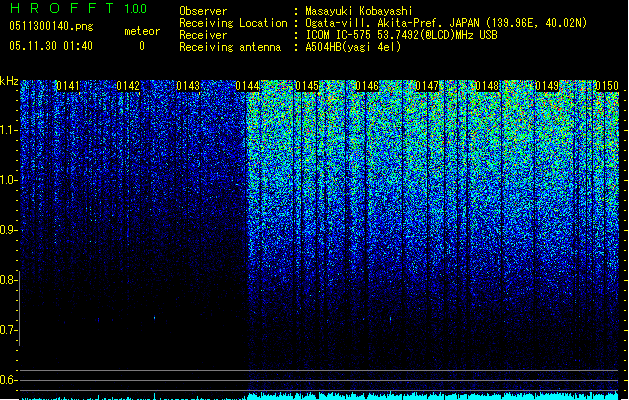Click the kHz axis unit label
This screenshot has width=629, height=400.
(9, 81)
